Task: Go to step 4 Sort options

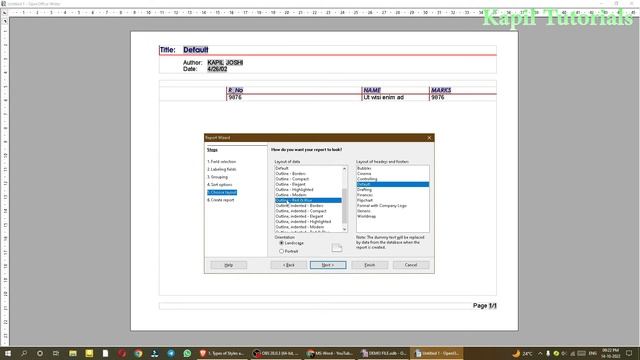Action: pyautogui.click(x=220, y=185)
